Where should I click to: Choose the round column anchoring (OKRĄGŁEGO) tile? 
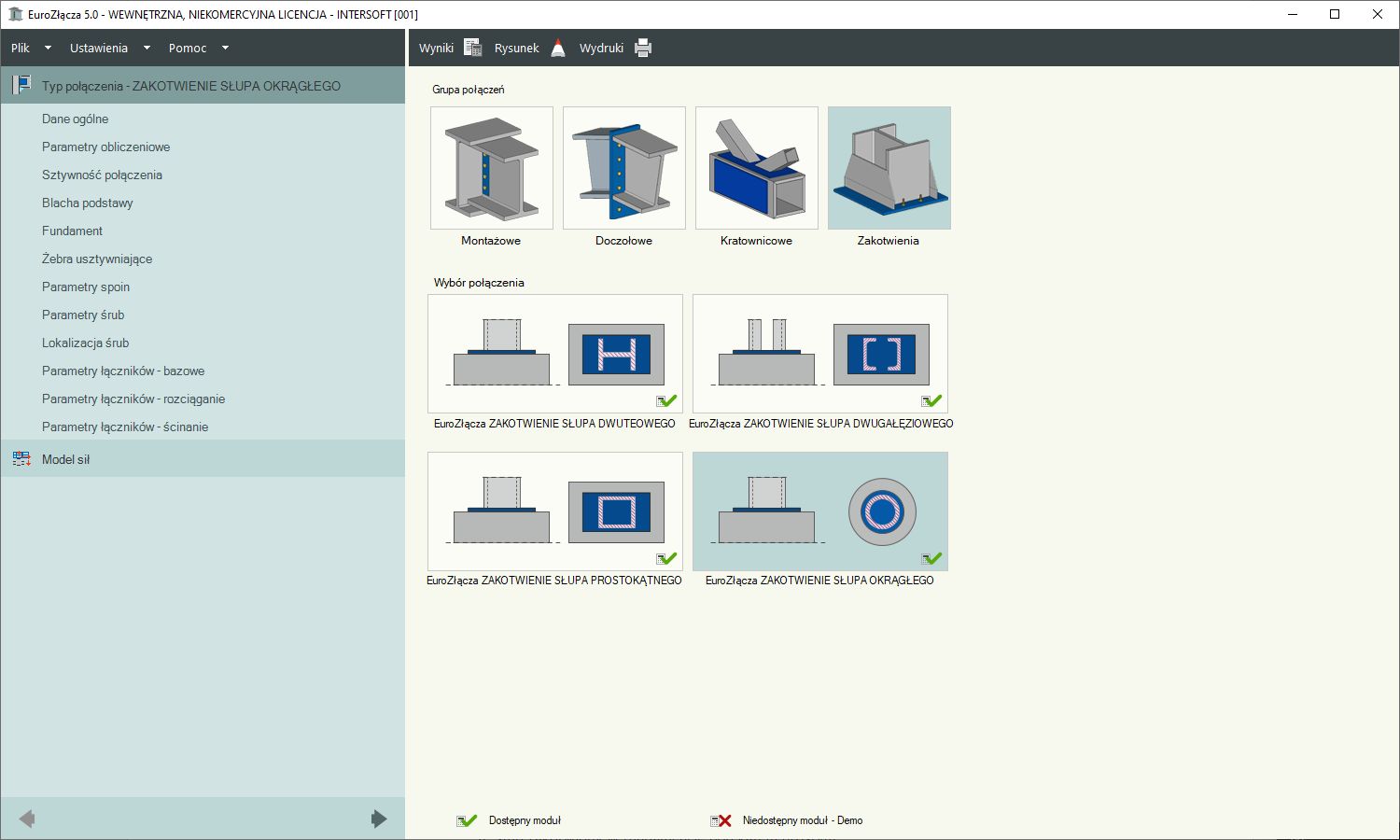tap(820, 511)
